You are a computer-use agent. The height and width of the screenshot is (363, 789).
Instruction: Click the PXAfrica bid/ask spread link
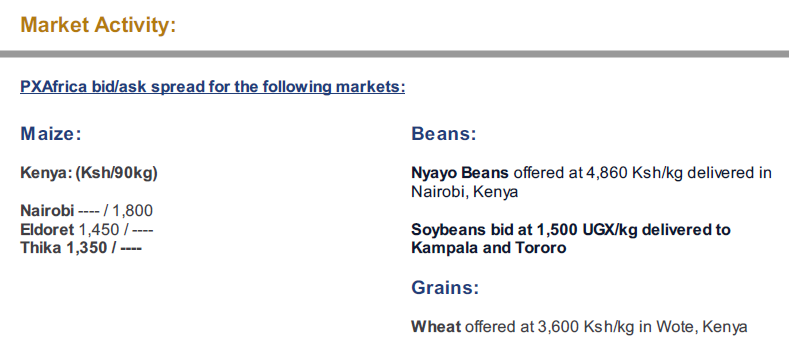pyautogui.click(x=212, y=87)
